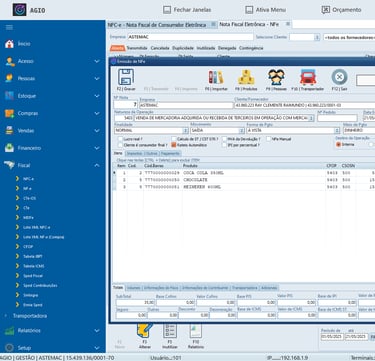Open Transportadora in sidebar

tap(30, 316)
